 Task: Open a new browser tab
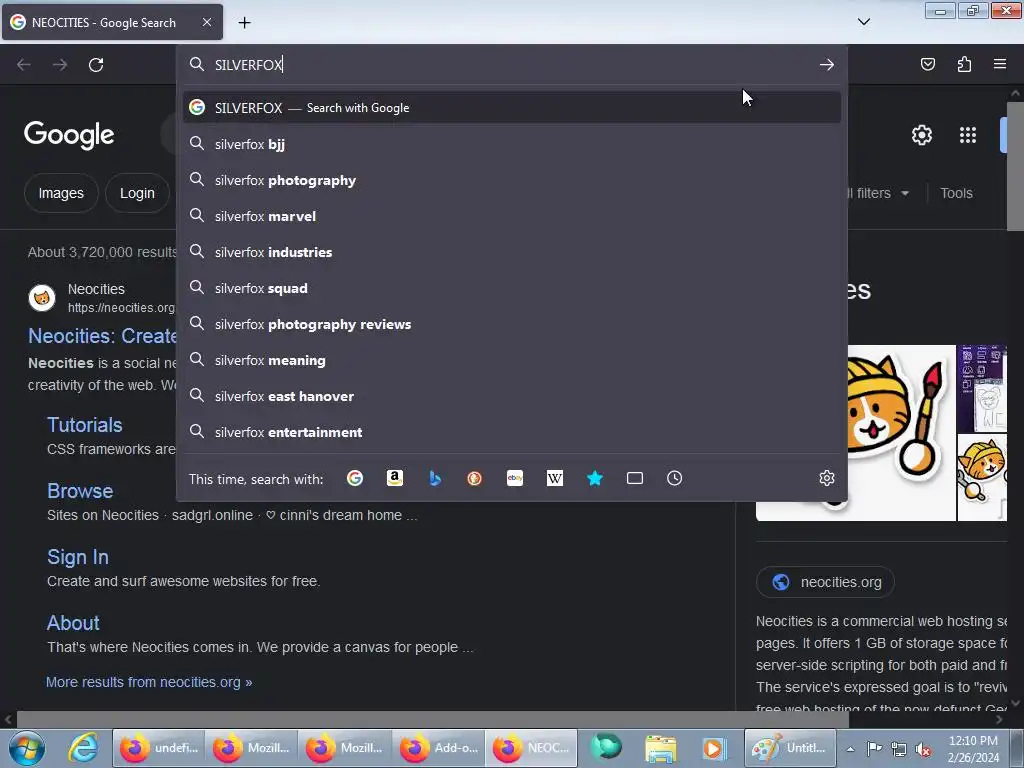click(x=244, y=23)
